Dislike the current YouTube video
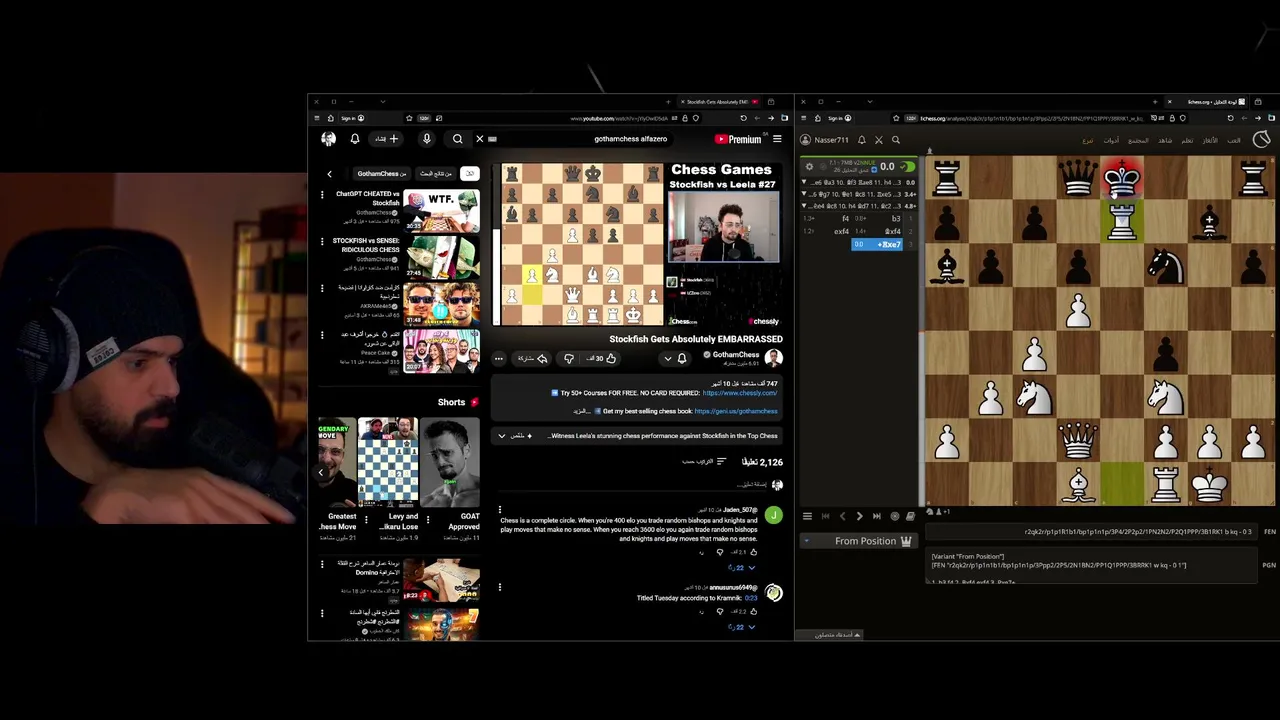This screenshot has width=1280, height=720. coord(569,359)
